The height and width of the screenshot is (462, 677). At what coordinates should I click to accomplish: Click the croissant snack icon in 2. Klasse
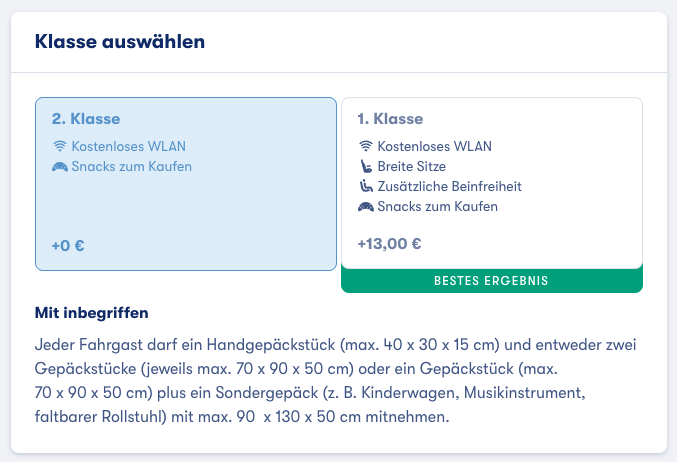click(60, 167)
